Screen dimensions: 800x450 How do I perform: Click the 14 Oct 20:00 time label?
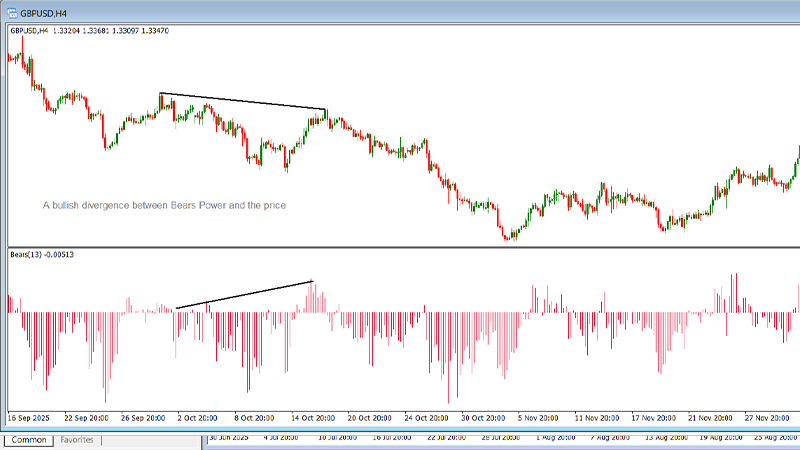313,418
